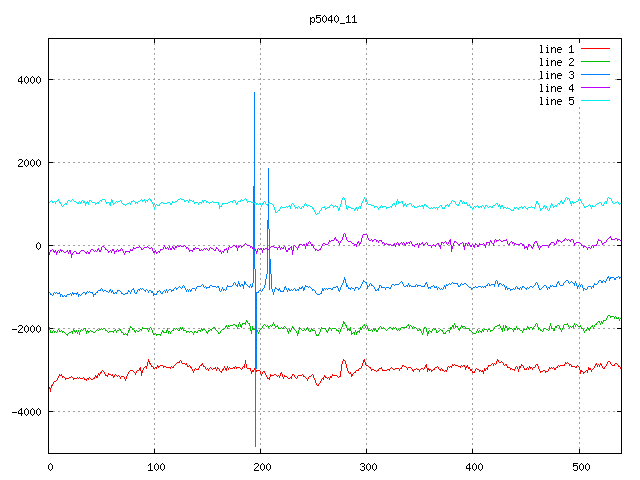Viewport: 640px width, 480px height.
Task: Click the x-axis label 200
Action: click(x=262, y=467)
